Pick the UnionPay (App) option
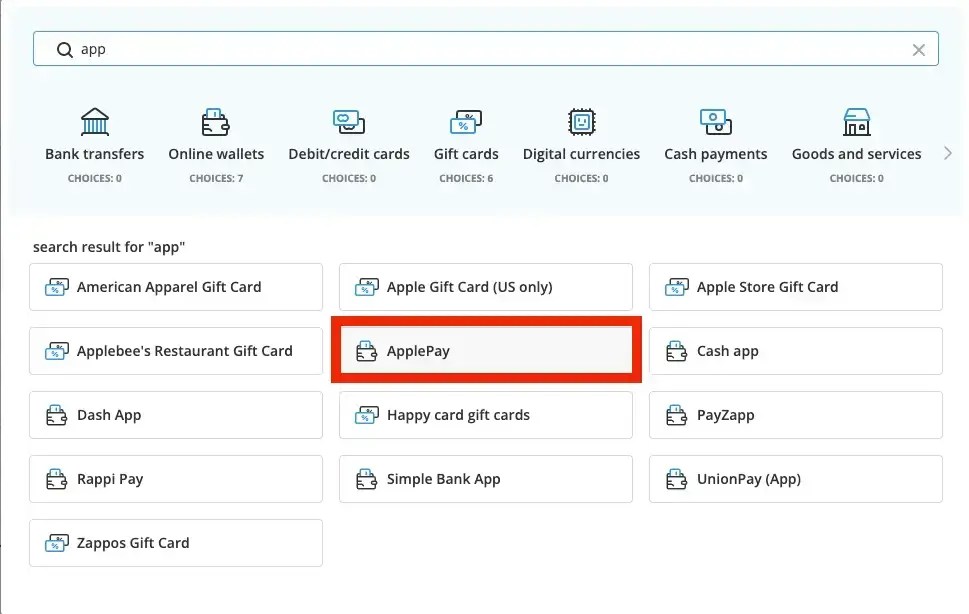Screen dimensions: 969x614 point(795,479)
